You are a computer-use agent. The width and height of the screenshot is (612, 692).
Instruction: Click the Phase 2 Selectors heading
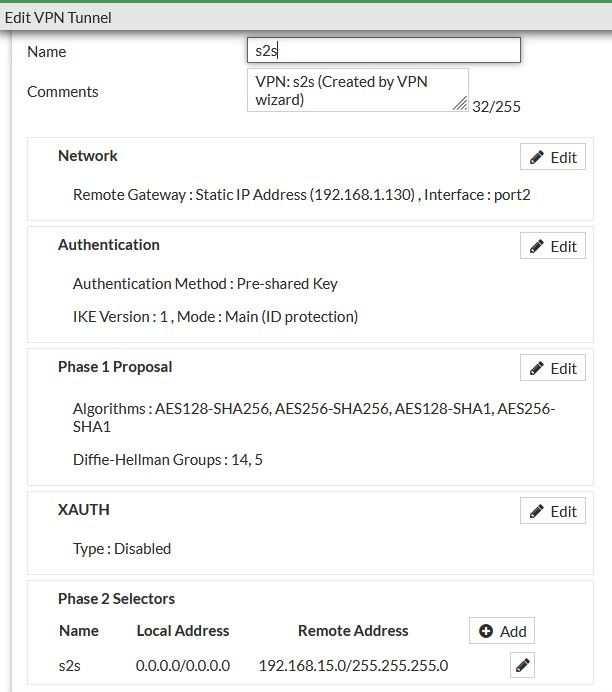click(116, 599)
